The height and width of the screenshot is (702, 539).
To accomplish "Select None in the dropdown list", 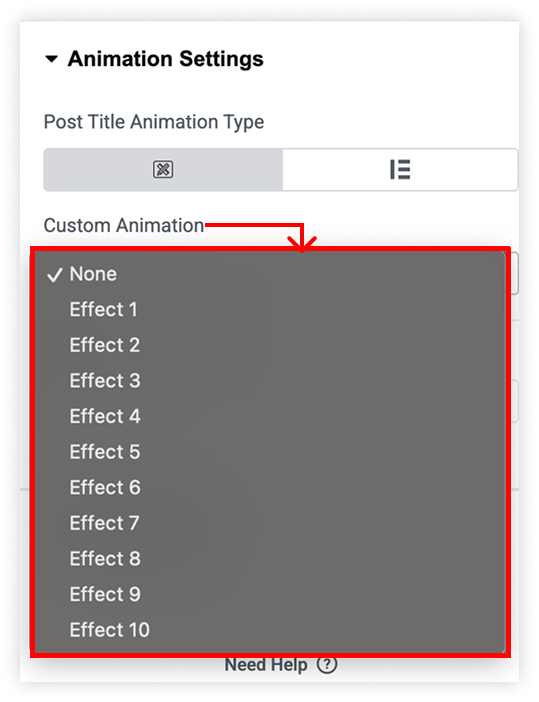I will click(270, 274).
